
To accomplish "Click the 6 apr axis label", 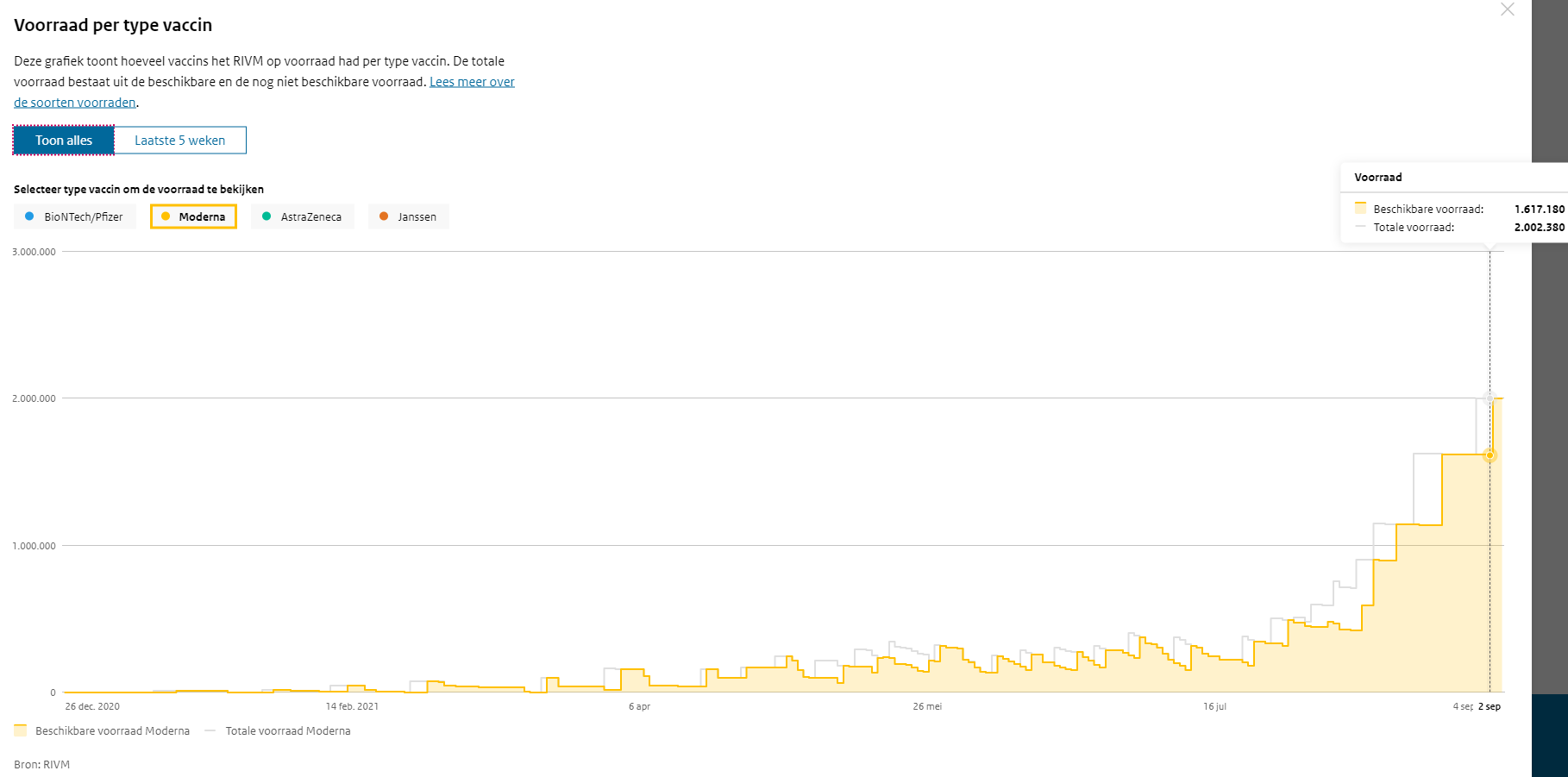I will click(639, 706).
